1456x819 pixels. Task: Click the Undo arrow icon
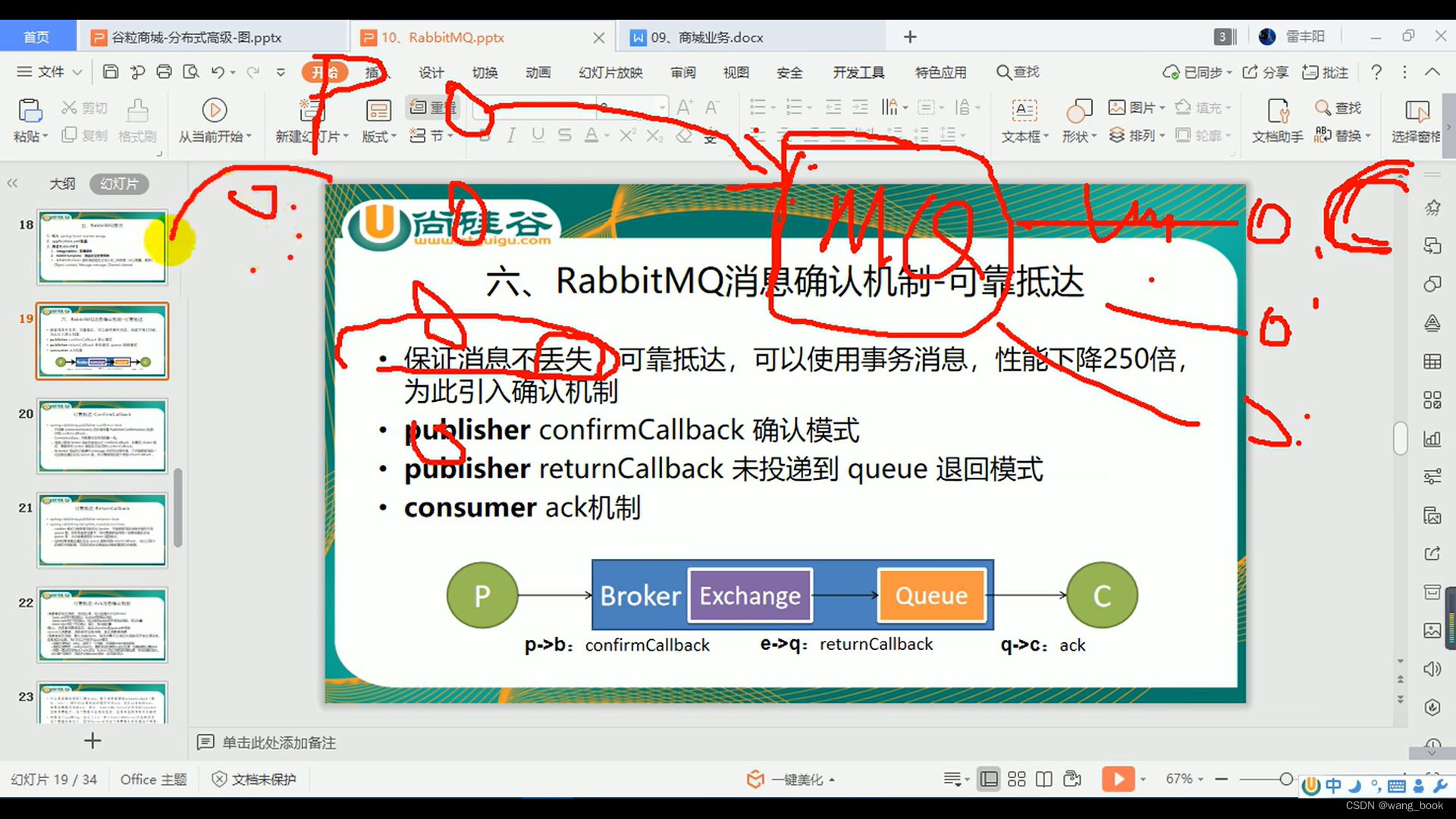[218, 72]
